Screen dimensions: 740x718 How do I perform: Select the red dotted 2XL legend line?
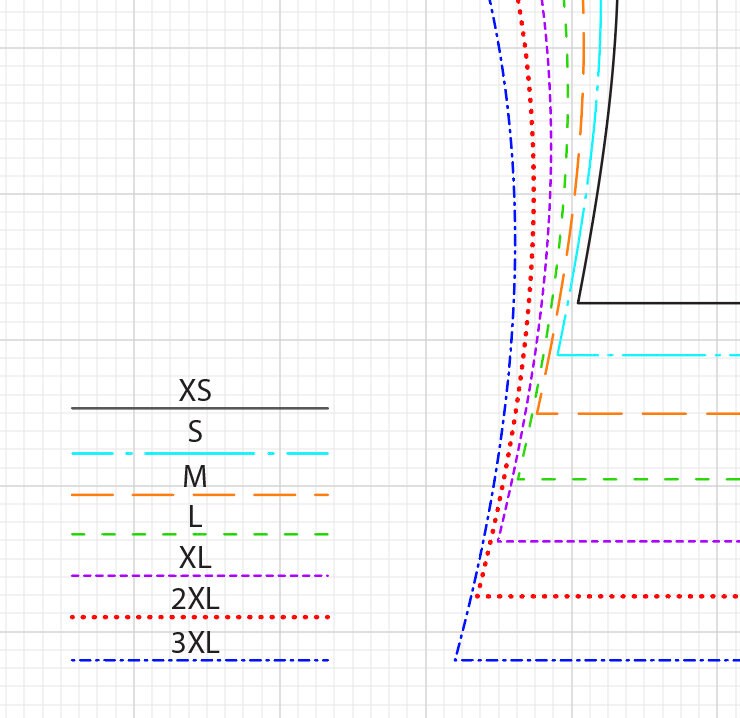pos(200,617)
